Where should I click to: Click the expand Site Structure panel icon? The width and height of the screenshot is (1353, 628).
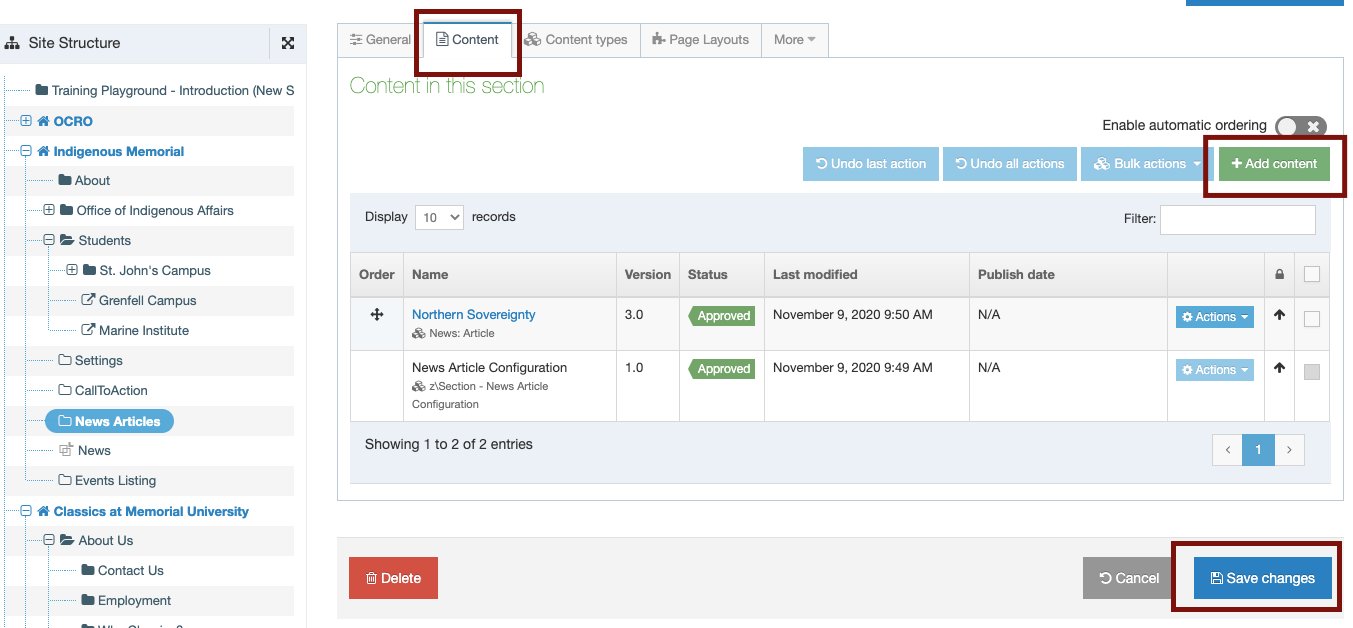[288, 43]
